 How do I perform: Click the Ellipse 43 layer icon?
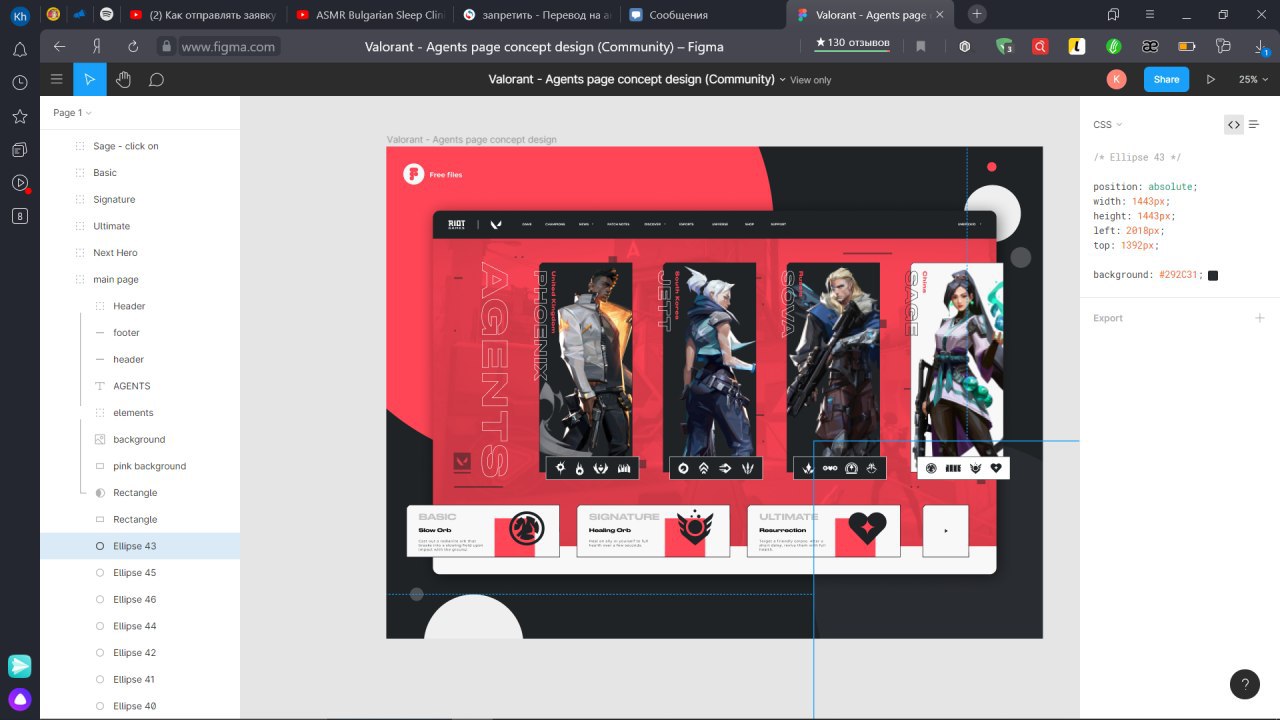tap(99, 546)
